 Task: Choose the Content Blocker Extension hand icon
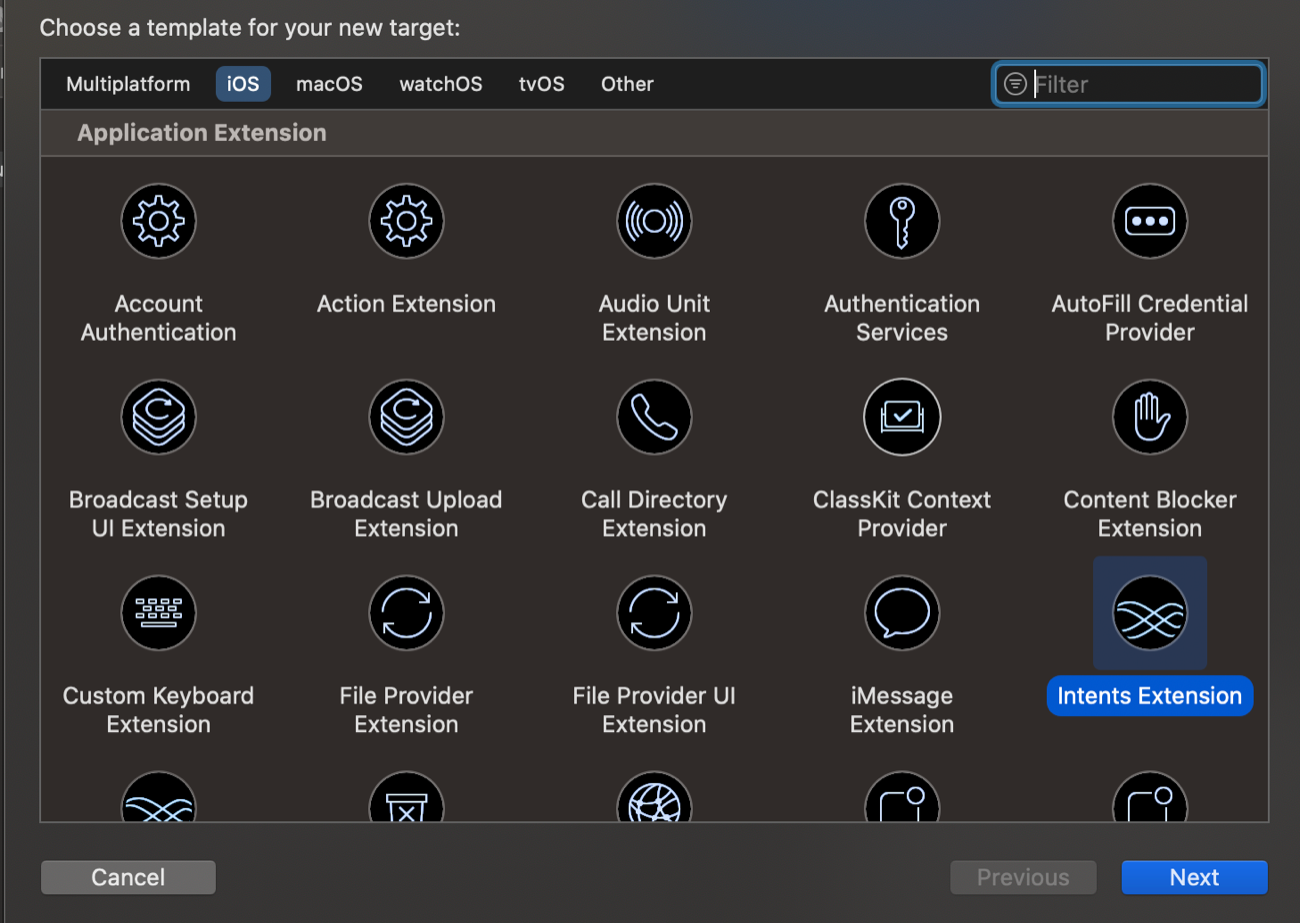coord(1150,417)
